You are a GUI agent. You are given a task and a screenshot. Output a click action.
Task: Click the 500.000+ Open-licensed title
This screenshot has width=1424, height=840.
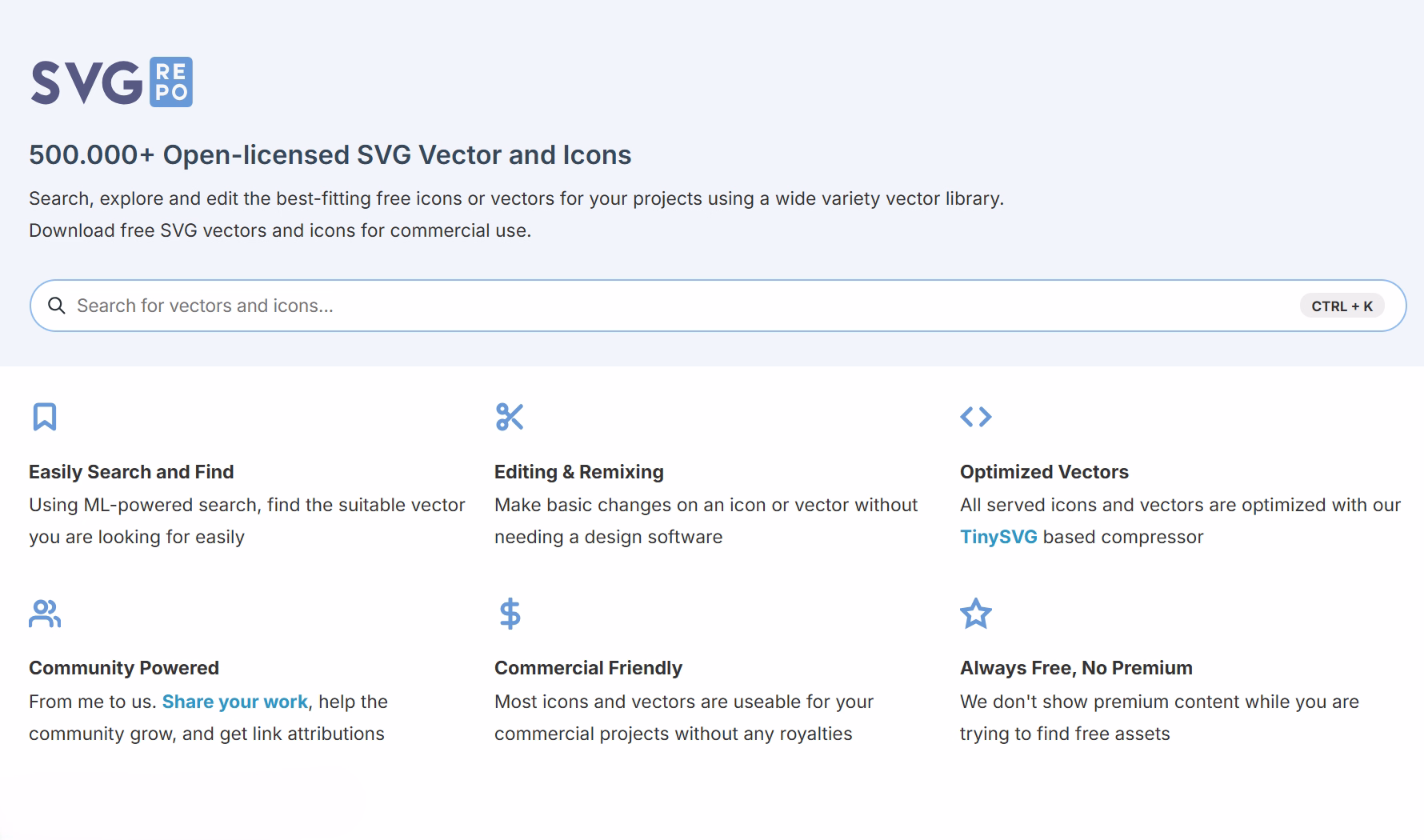(330, 154)
